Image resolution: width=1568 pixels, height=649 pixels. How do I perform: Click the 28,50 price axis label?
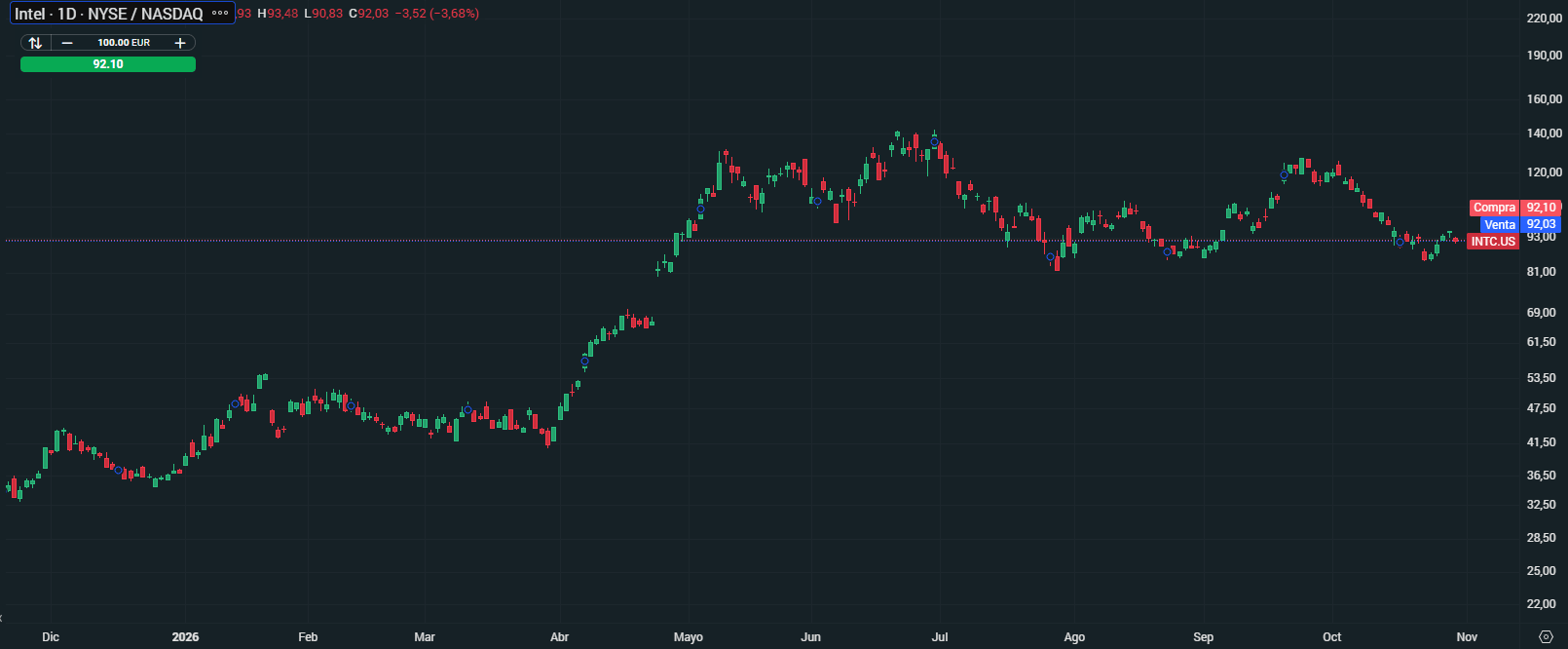tap(1542, 538)
